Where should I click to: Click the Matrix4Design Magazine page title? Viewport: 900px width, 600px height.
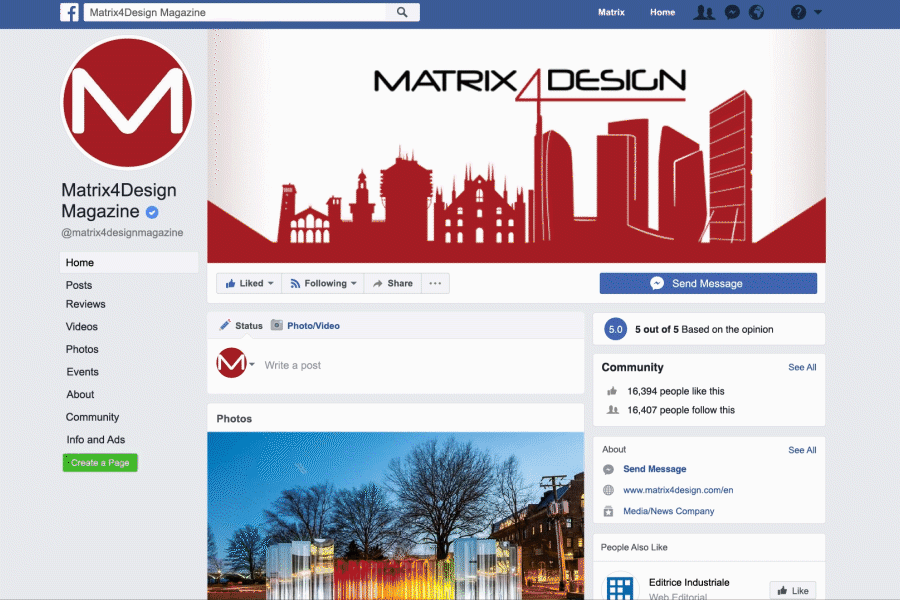pyautogui.click(x=119, y=200)
